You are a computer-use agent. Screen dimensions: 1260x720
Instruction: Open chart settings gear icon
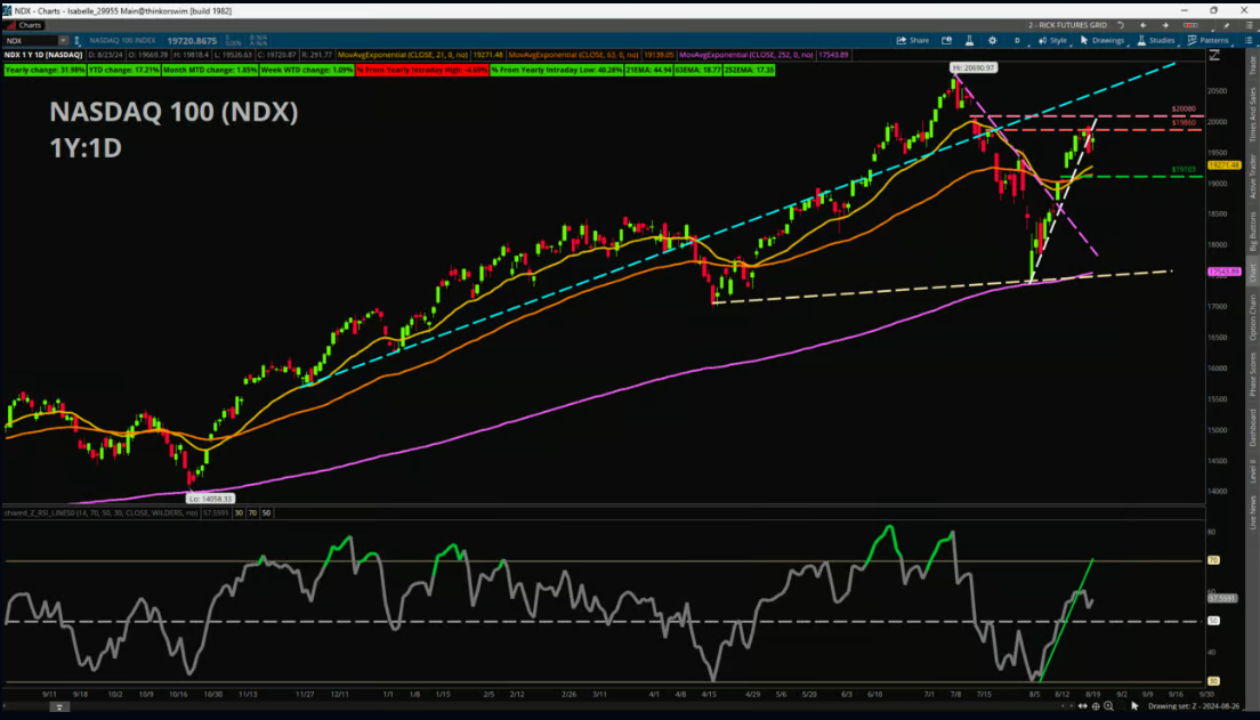[x=992, y=40]
